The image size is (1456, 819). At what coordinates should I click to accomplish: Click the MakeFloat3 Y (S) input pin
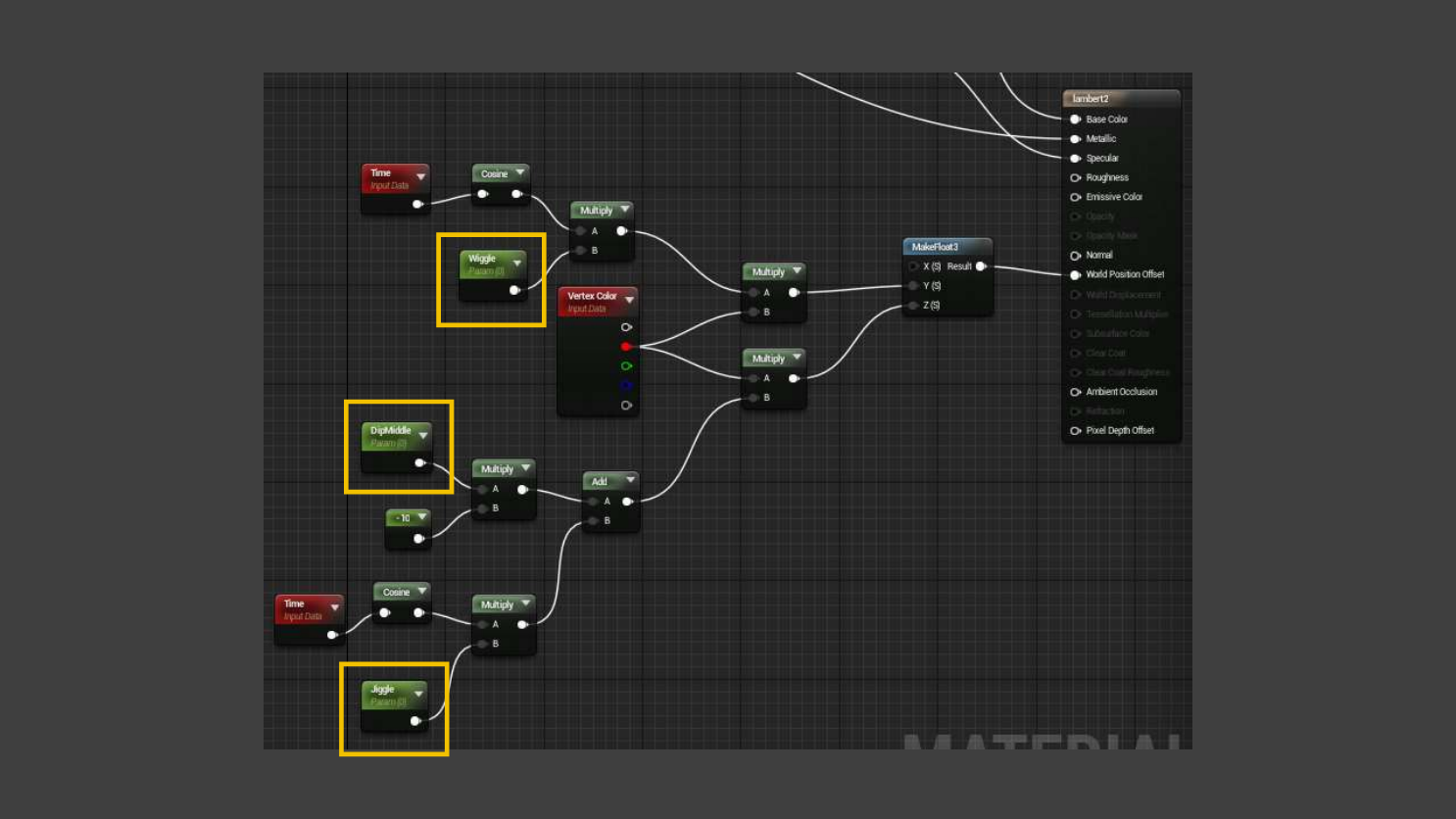click(x=913, y=286)
